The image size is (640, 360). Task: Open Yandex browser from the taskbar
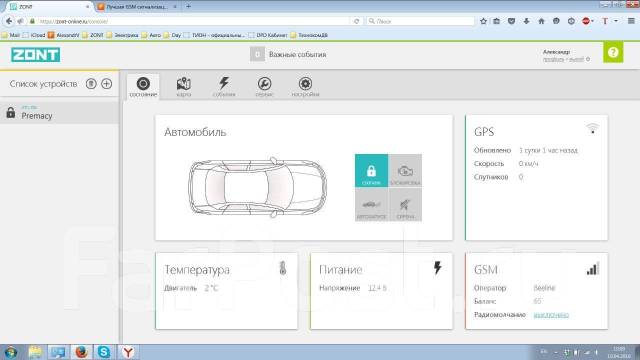[x=128, y=352]
